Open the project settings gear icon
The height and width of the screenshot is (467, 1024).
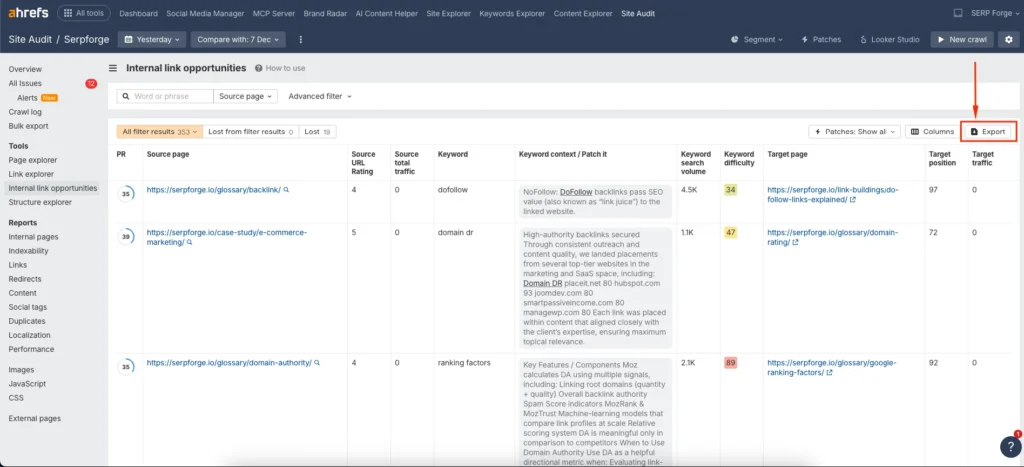click(x=1008, y=39)
